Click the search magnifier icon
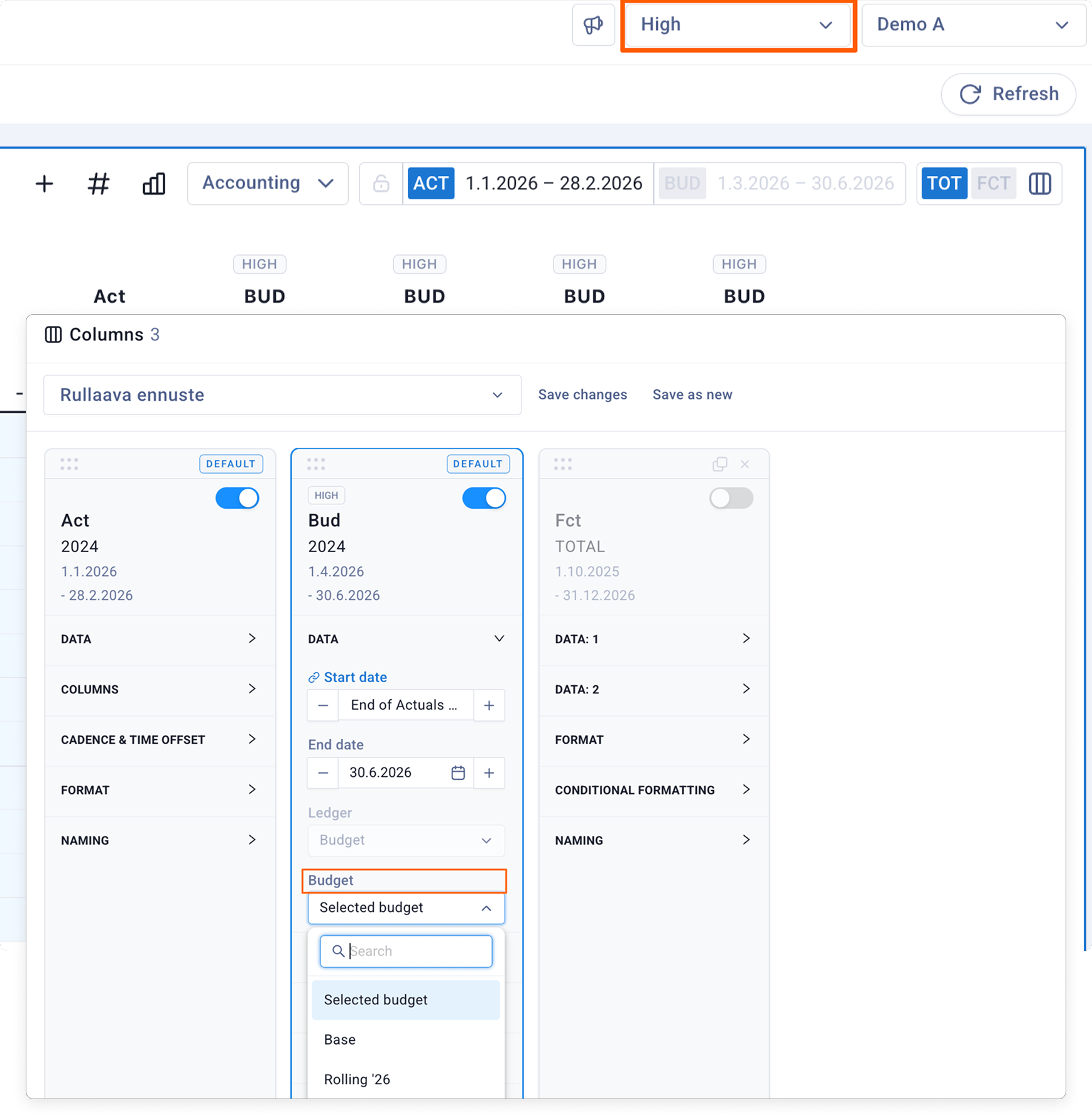 coord(338,952)
